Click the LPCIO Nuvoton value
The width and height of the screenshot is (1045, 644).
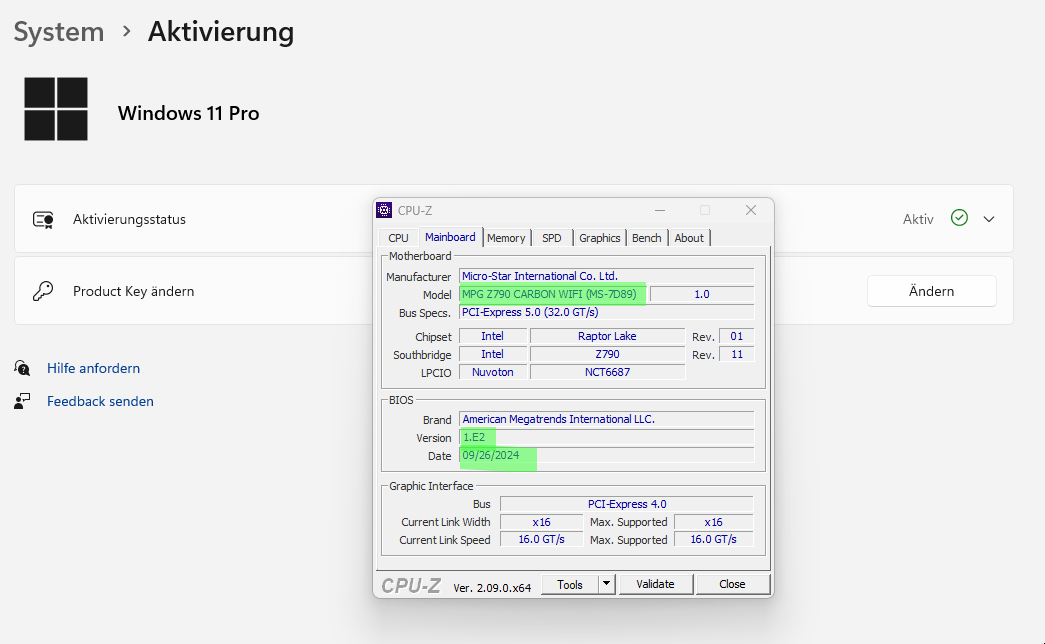pos(493,372)
